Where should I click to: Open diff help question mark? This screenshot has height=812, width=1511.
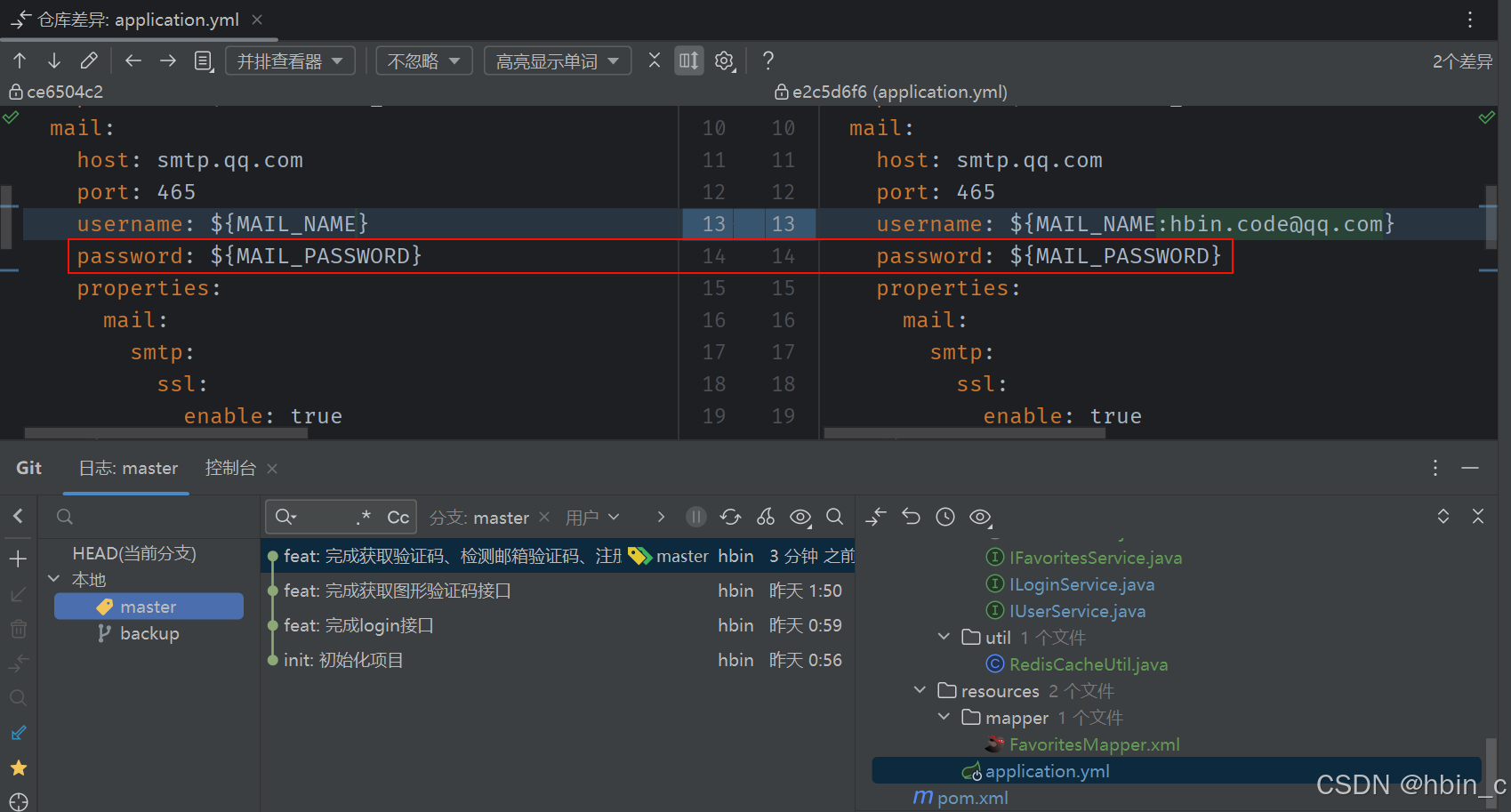tap(768, 60)
